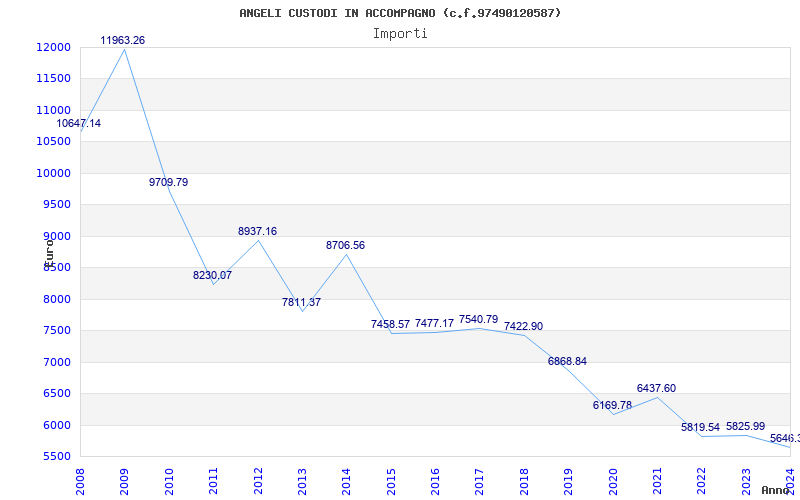Select the y-axis tick 5500
Viewport: 800px width, 500px height.
coord(56,457)
